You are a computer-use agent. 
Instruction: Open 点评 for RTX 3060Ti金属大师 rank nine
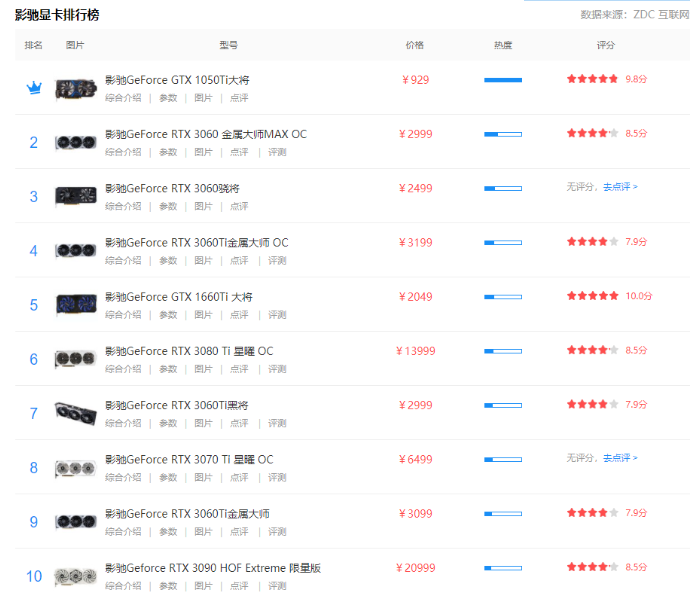[239, 532]
